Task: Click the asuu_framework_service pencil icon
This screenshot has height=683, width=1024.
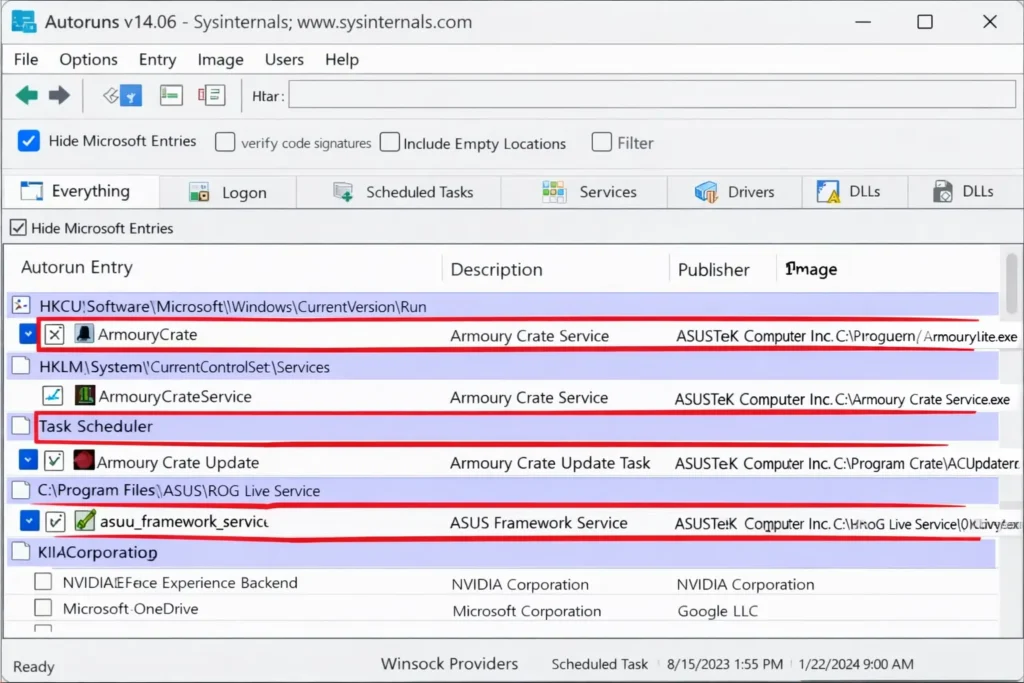Action: [85, 521]
